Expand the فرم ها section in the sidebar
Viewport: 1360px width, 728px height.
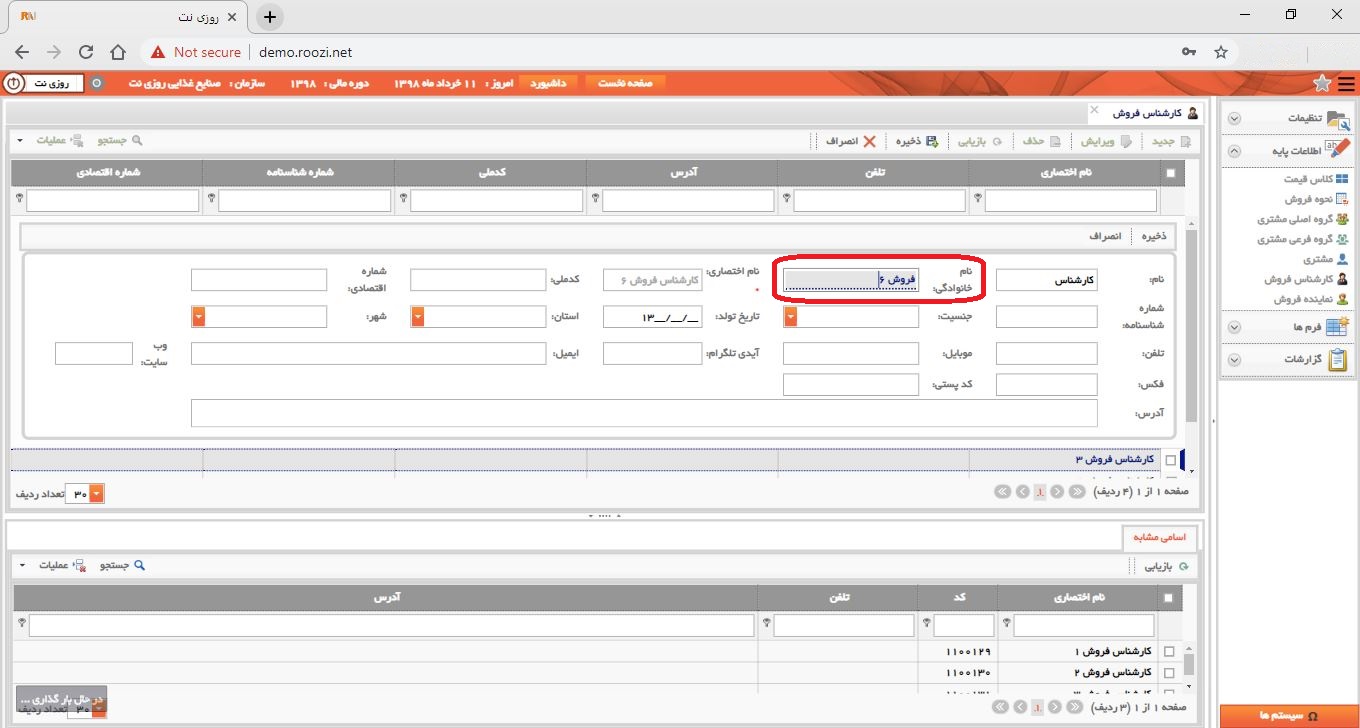tap(1234, 327)
